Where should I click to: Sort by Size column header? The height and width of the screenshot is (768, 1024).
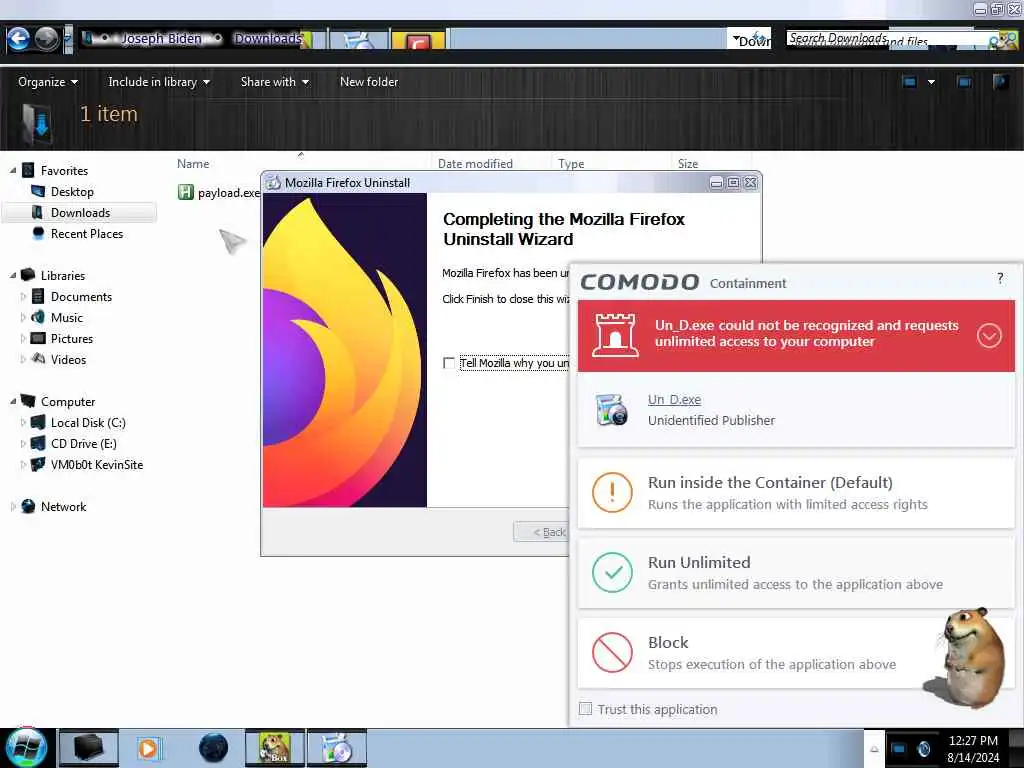click(688, 164)
